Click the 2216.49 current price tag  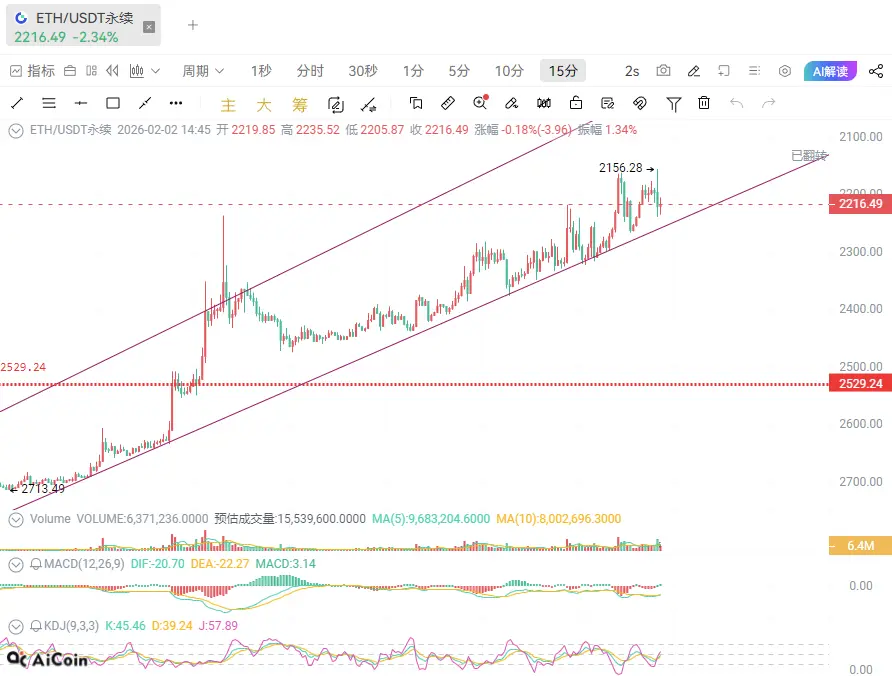pos(860,204)
